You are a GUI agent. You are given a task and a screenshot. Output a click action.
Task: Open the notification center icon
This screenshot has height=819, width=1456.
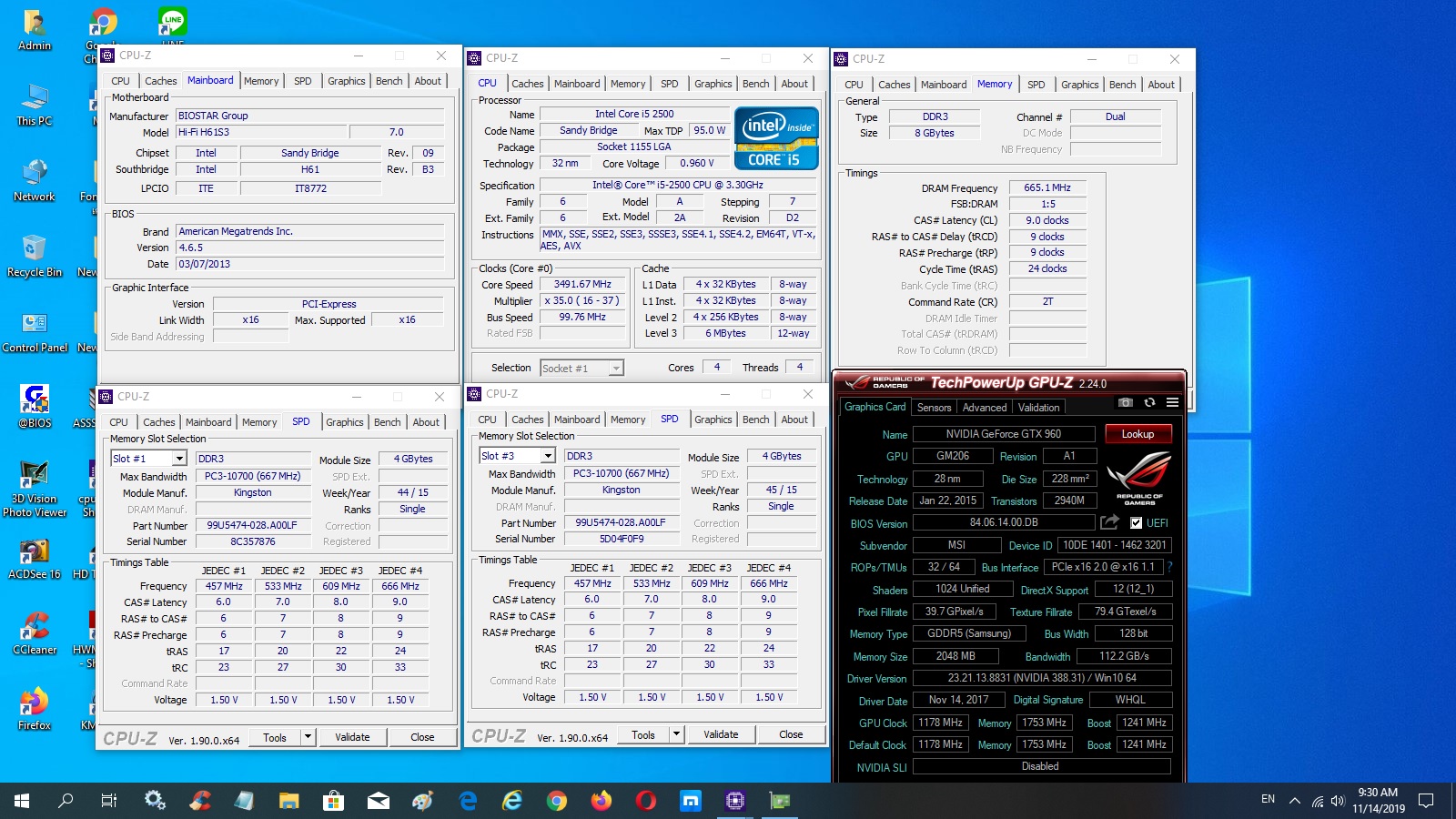[x=1426, y=801]
